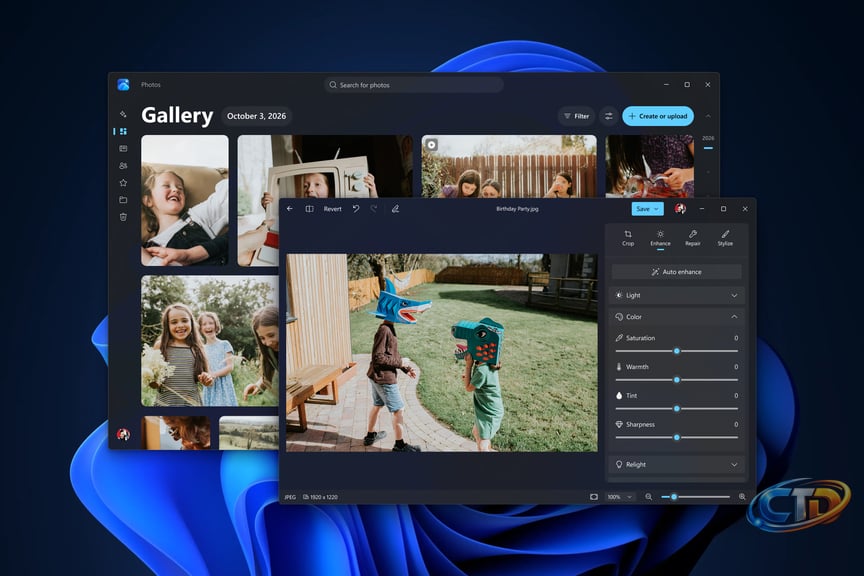Switch to the Enhance tab
864x576 pixels.
tap(660, 238)
